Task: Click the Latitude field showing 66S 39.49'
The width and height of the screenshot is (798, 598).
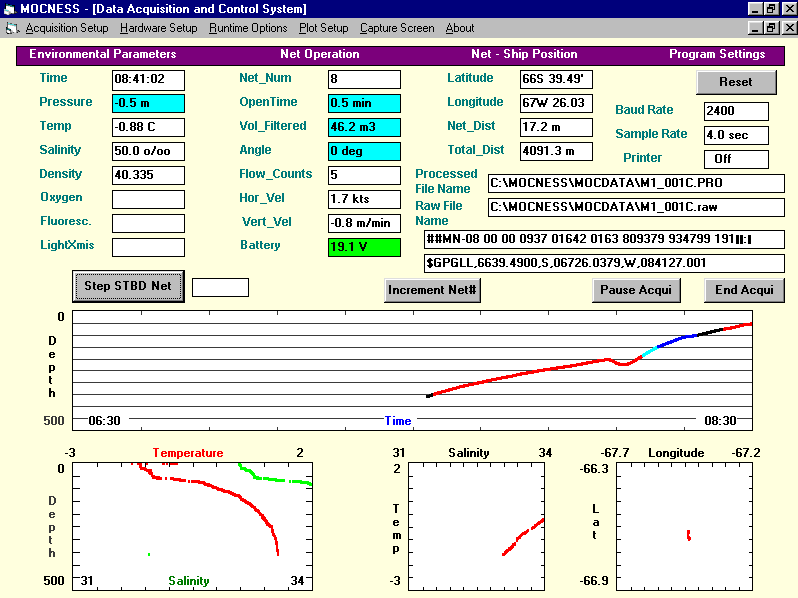Action: coord(556,79)
